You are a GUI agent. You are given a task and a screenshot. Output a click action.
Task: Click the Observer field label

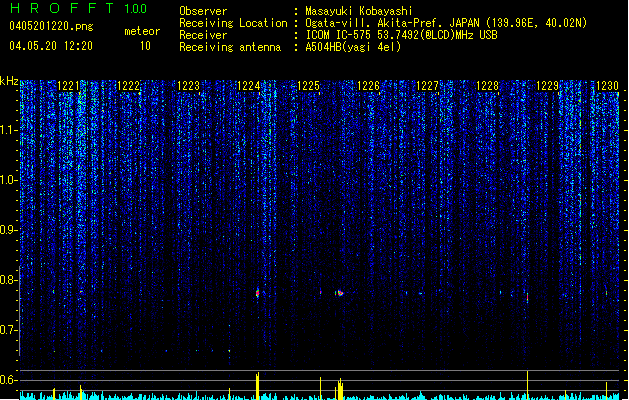(x=203, y=11)
